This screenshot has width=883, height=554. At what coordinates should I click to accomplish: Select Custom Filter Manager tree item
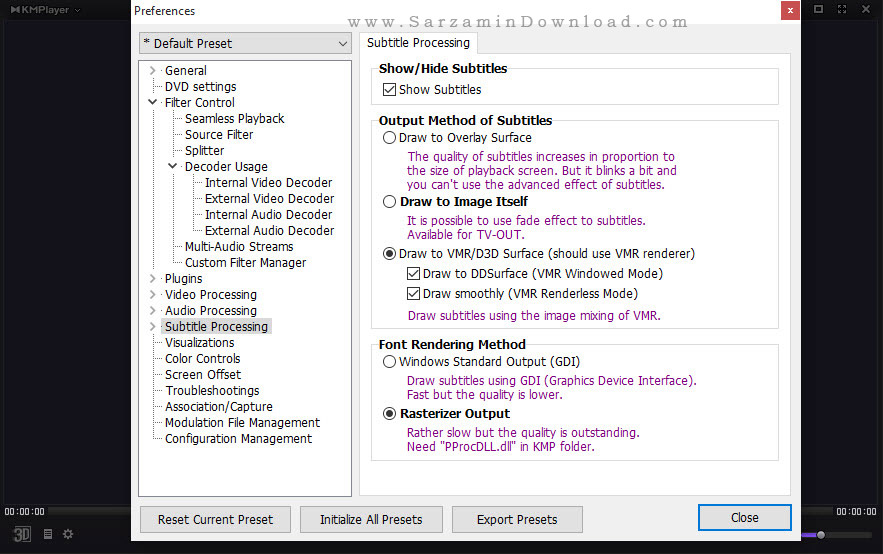pos(246,263)
